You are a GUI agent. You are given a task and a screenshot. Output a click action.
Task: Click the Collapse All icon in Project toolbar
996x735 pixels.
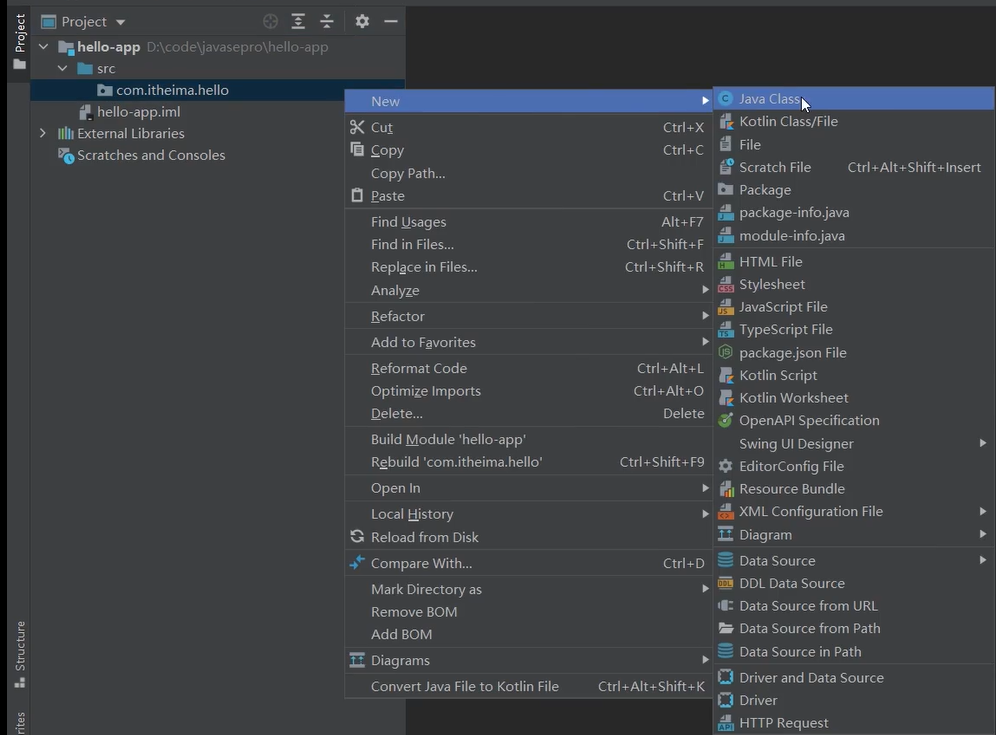coord(326,22)
